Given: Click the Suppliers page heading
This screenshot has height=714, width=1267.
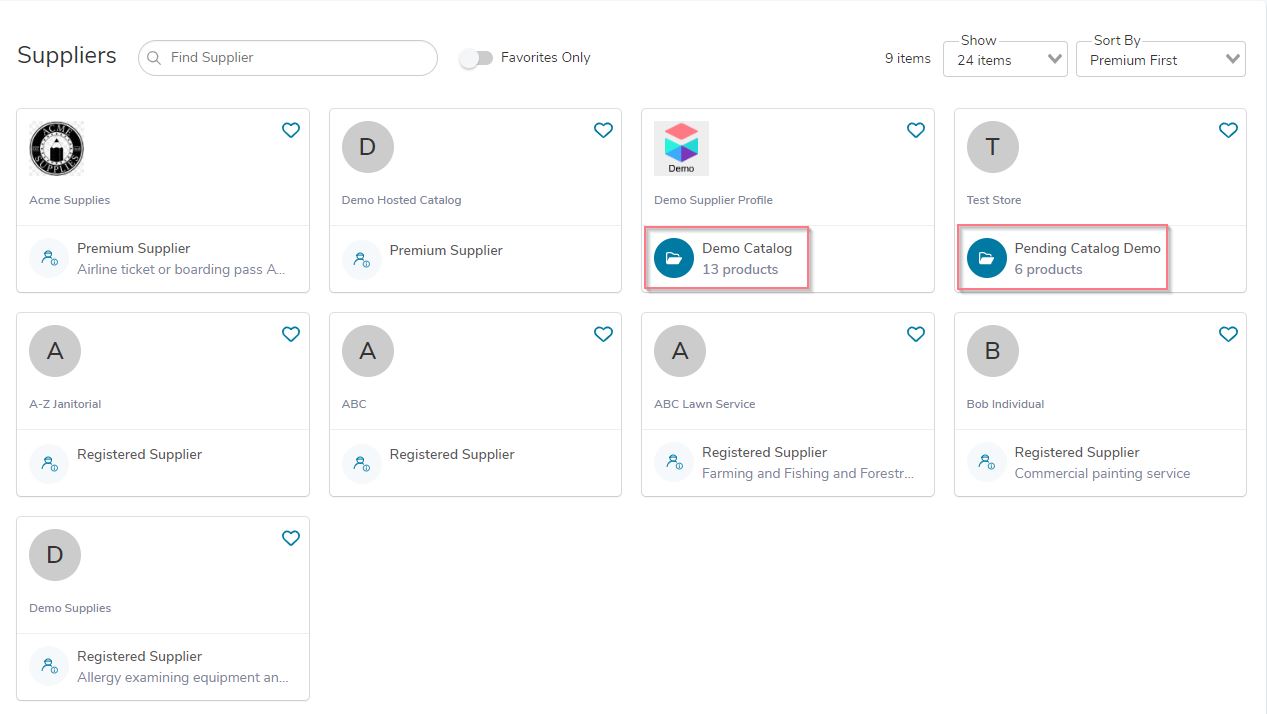Looking at the screenshot, I should [67, 55].
